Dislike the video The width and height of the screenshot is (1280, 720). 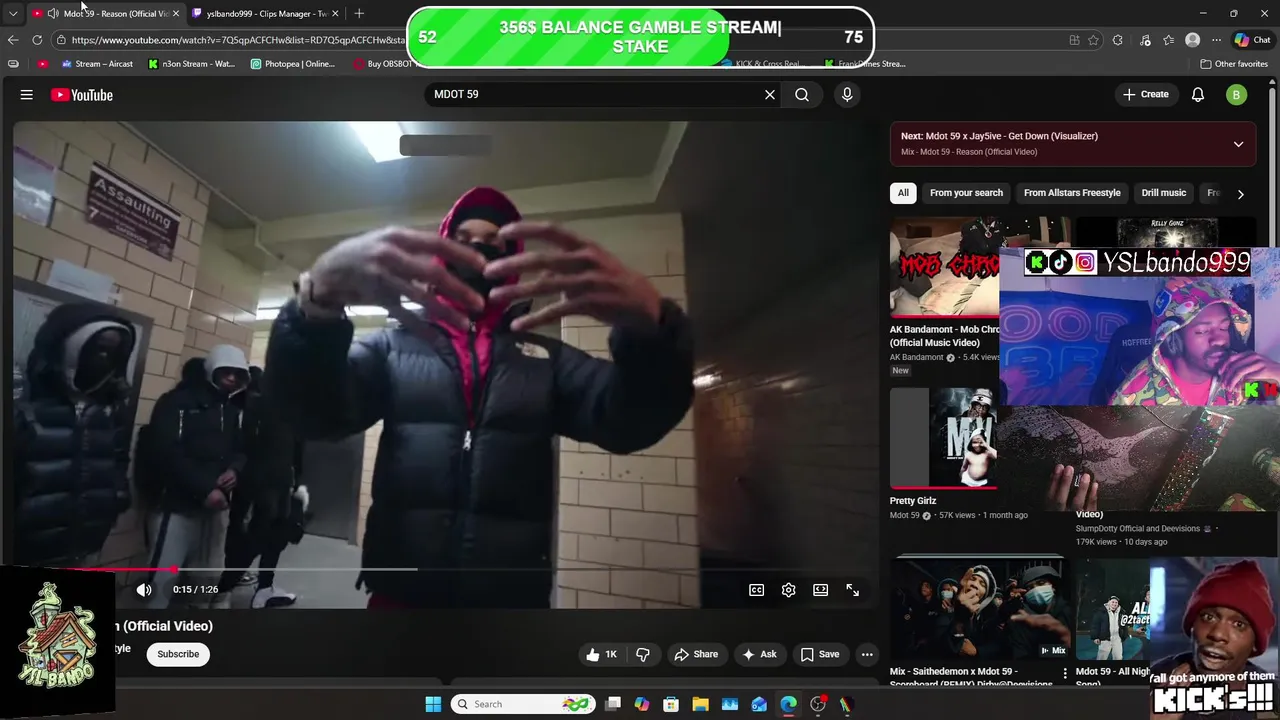643,654
